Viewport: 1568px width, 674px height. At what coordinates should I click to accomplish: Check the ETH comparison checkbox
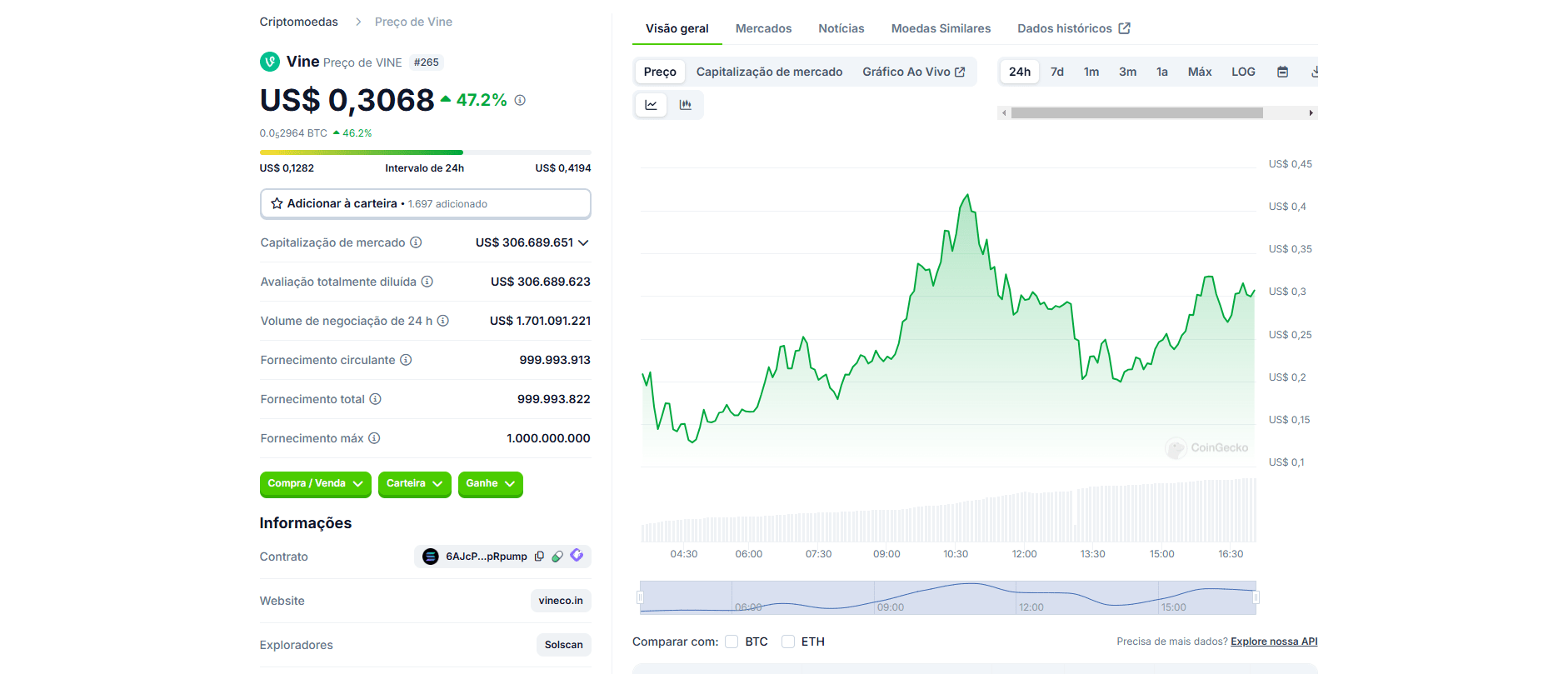[788, 642]
